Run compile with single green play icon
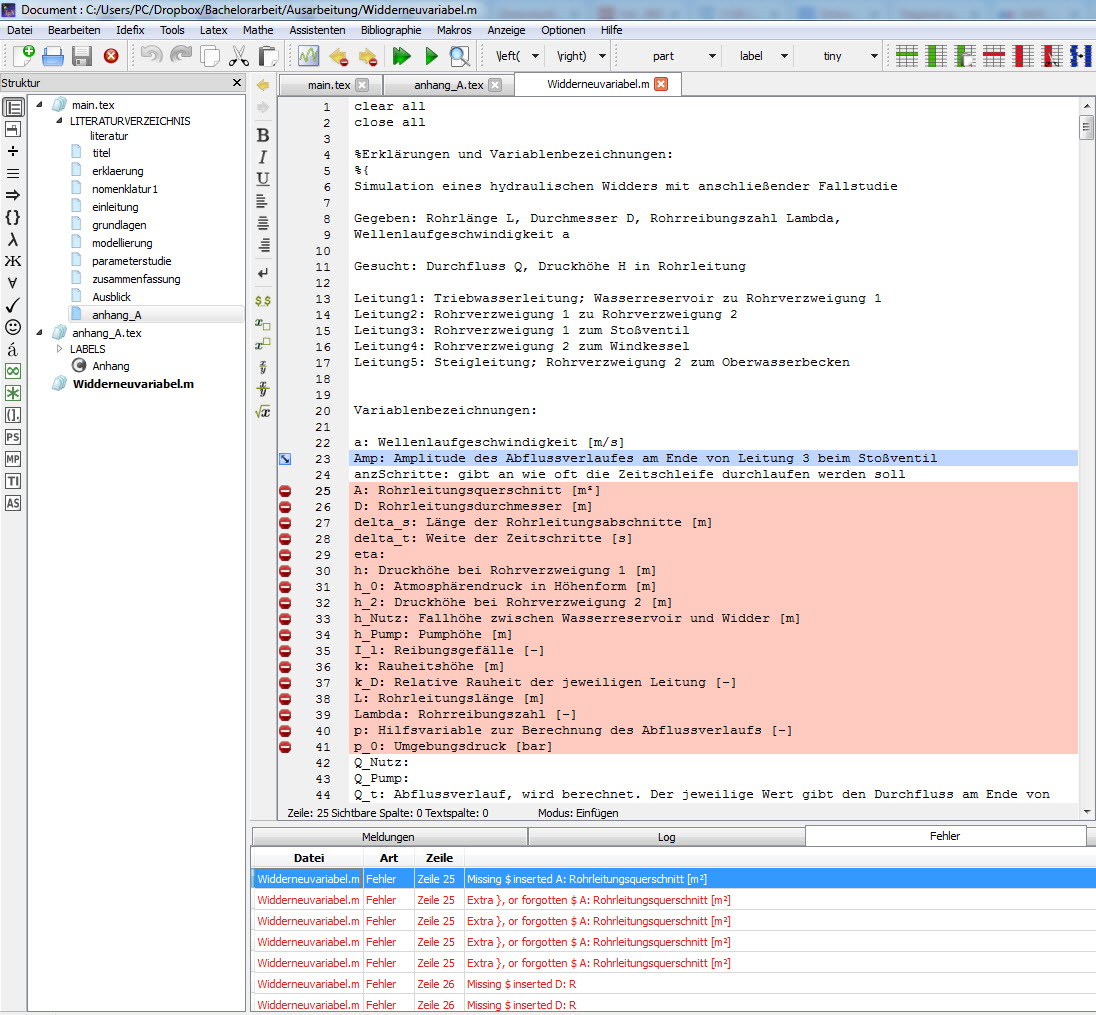1096x1015 pixels. click(x=431, y=56)
